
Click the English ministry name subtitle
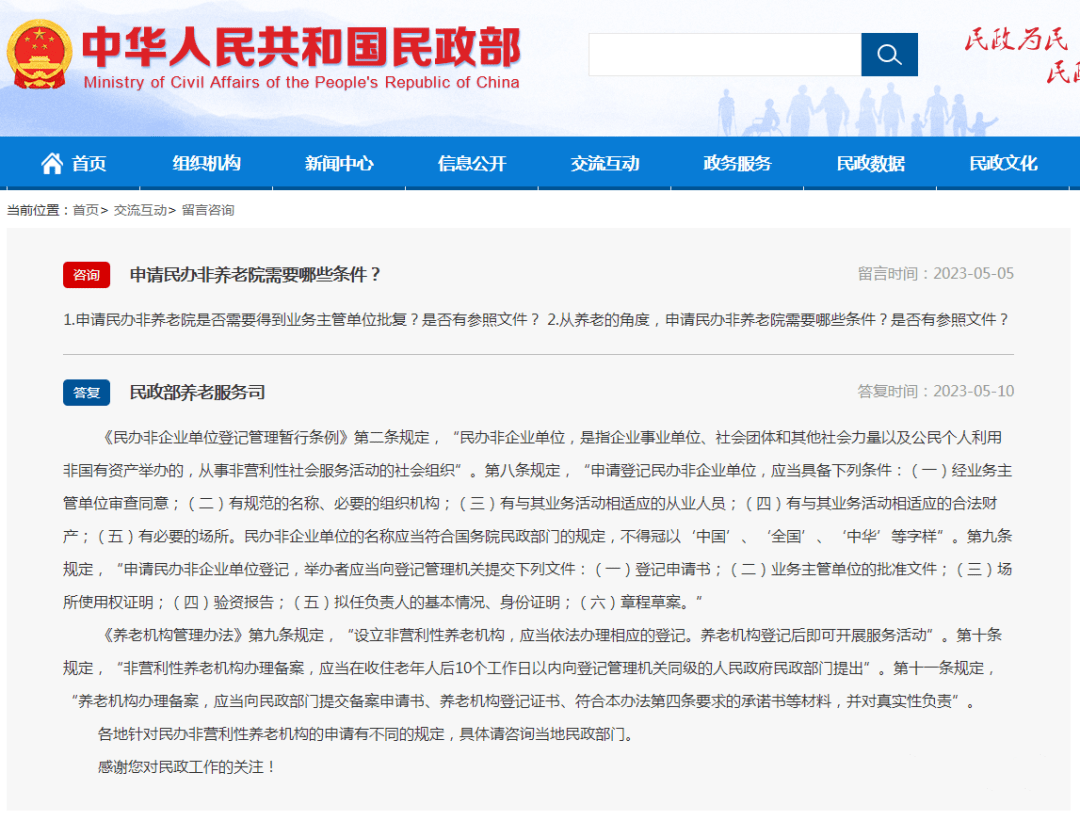click(301, 83)
